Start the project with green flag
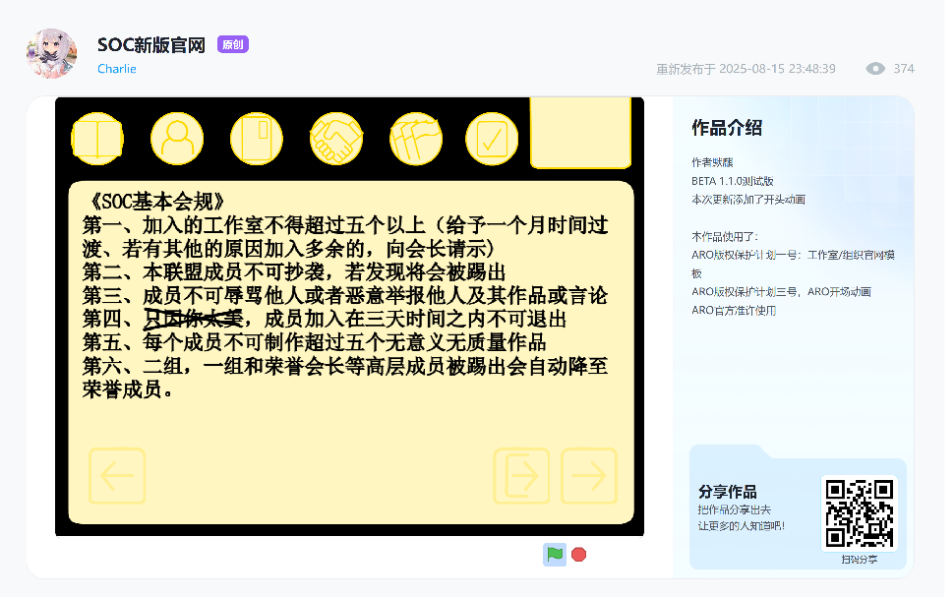945x597 pixels. [x=554, y=554]
